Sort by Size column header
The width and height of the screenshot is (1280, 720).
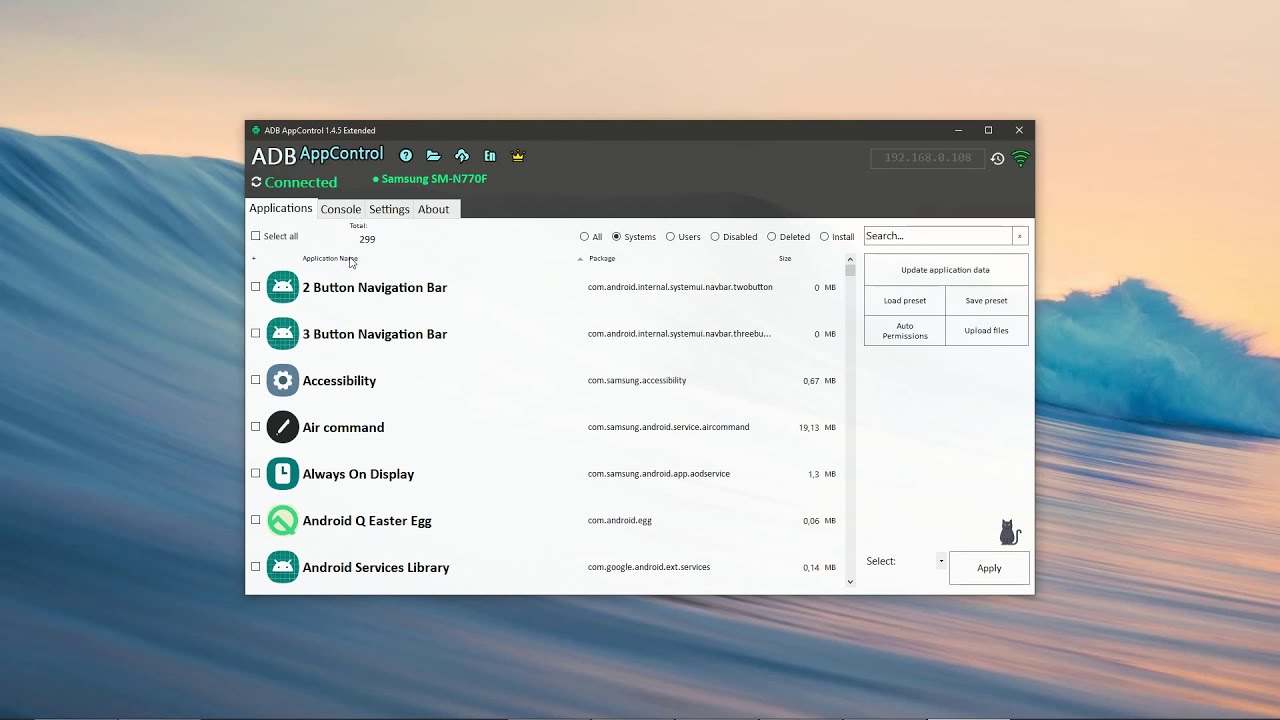(785, 259)
